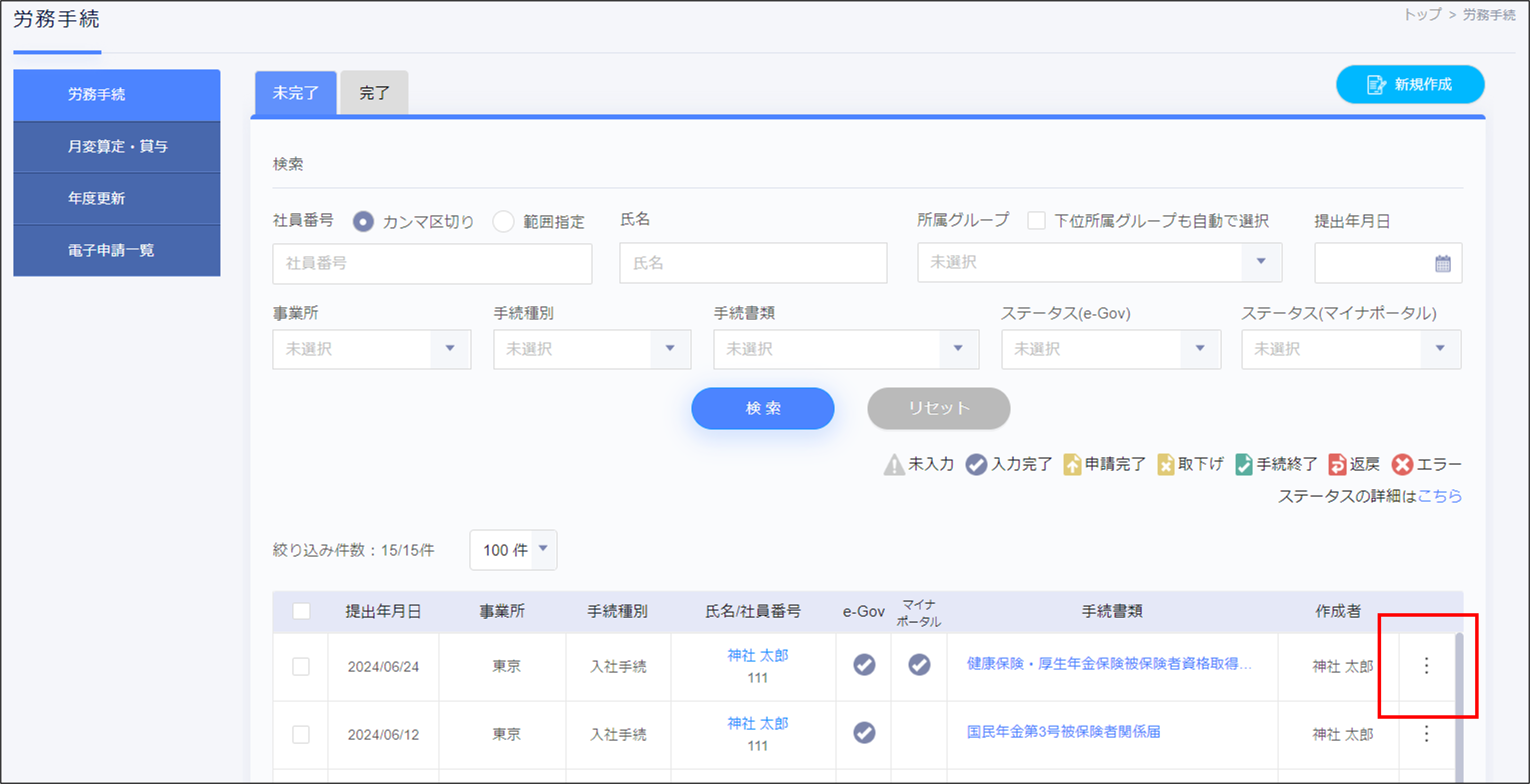This screenshot has width=1530, height=784.
Task: Select the カンマ区切り radio button
Action: pos(363,221)
